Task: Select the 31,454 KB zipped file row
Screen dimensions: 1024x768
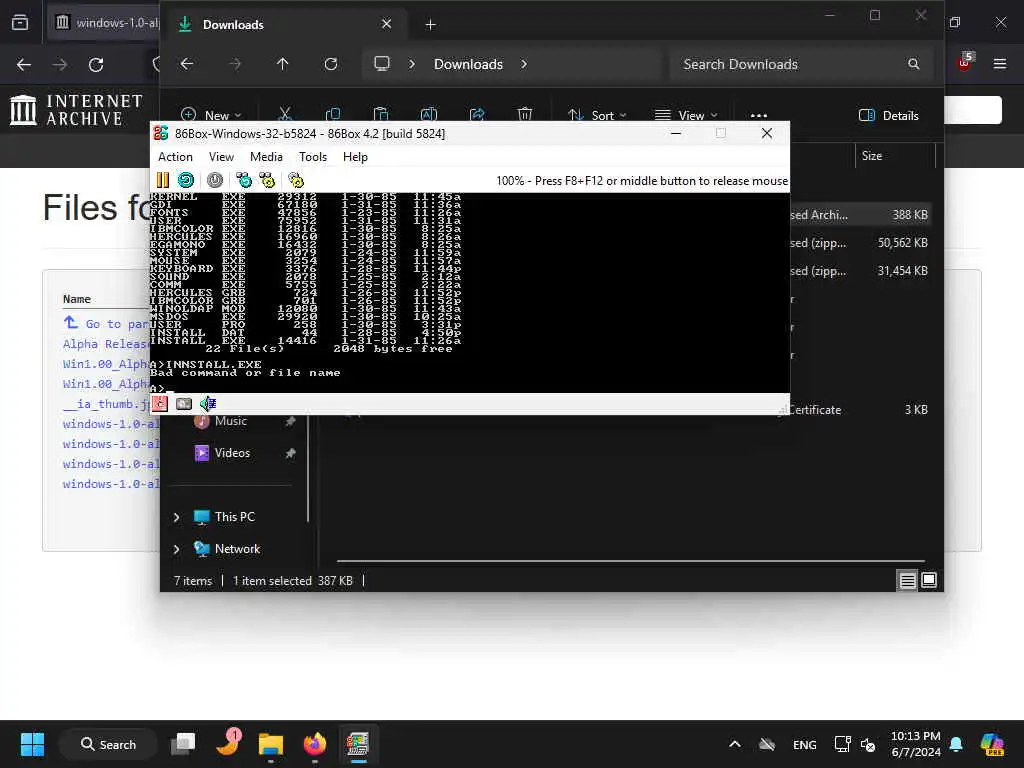Action: (859, 271)
